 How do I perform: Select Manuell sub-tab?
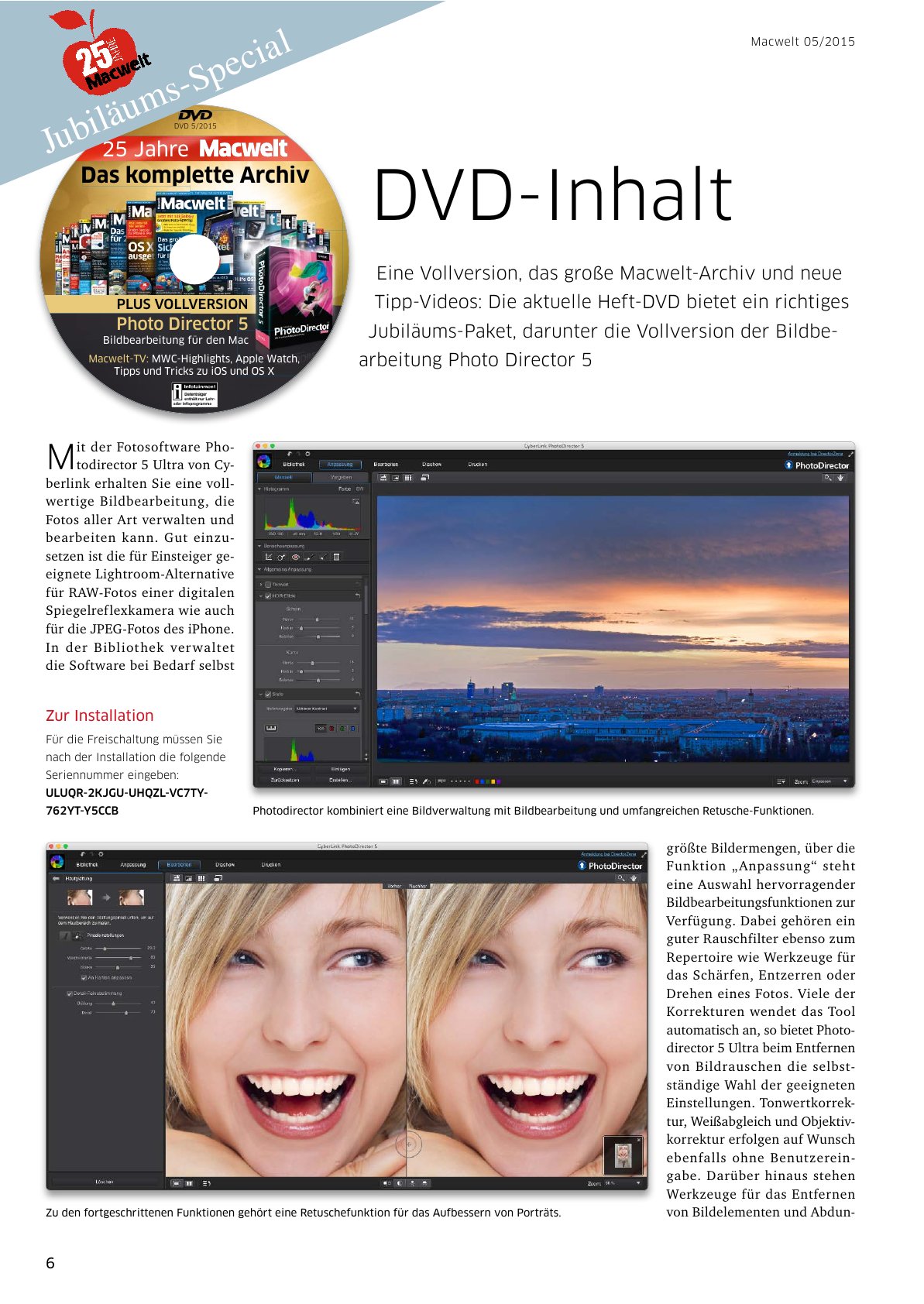tap(284, 477)
